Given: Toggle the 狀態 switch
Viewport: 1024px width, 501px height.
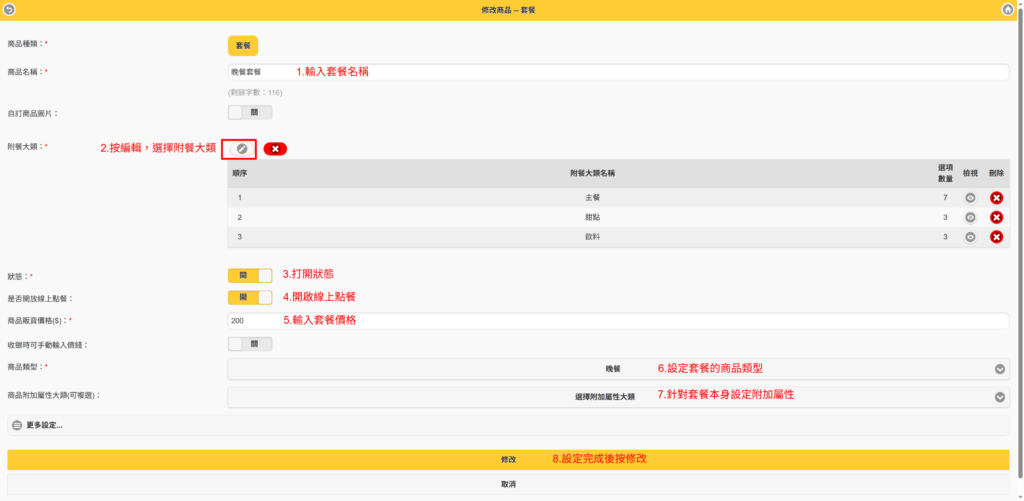Looking at the screenshot, I should coord(250,275).
